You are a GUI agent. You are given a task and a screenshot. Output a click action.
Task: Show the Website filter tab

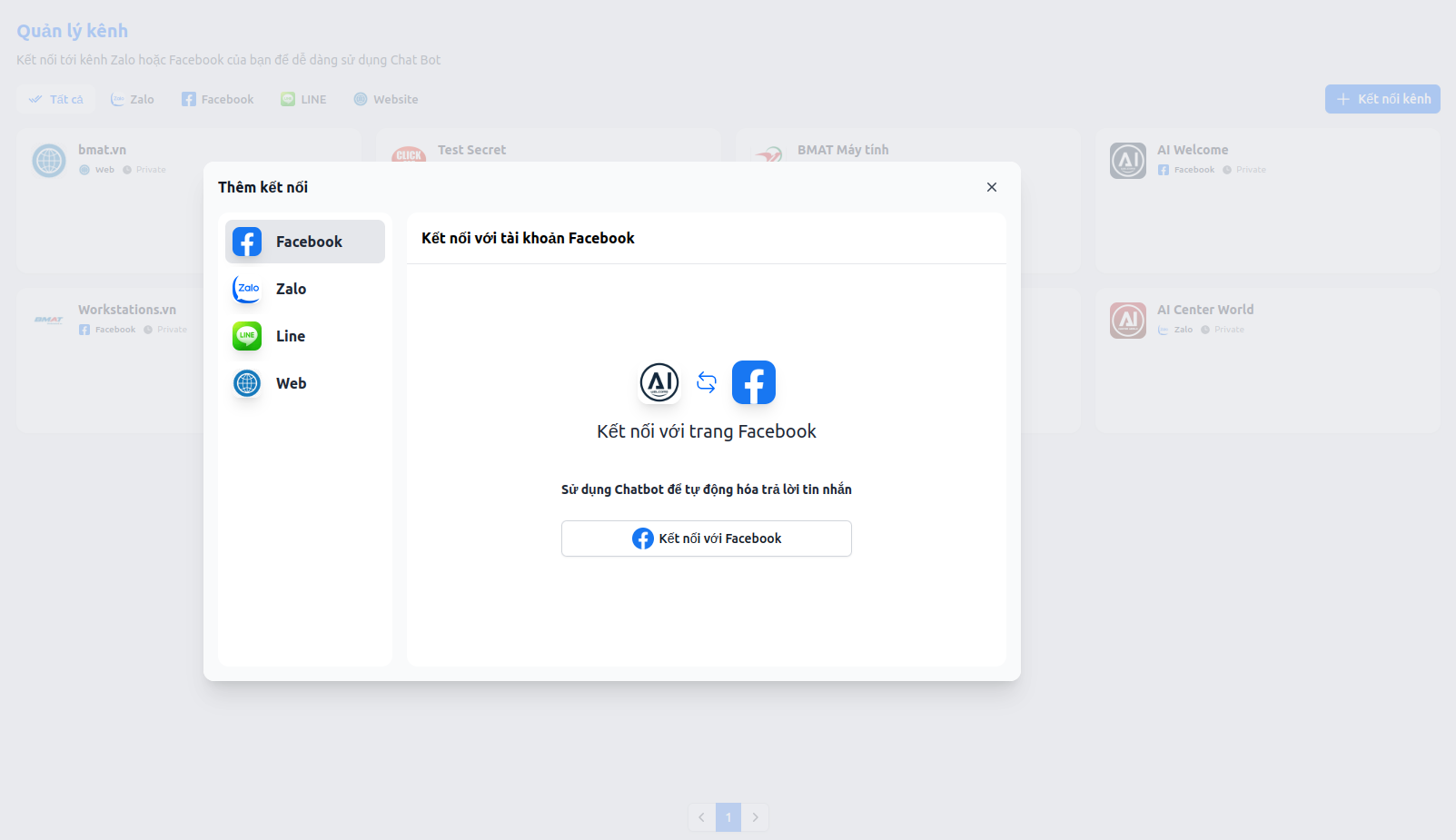[386, 99]
